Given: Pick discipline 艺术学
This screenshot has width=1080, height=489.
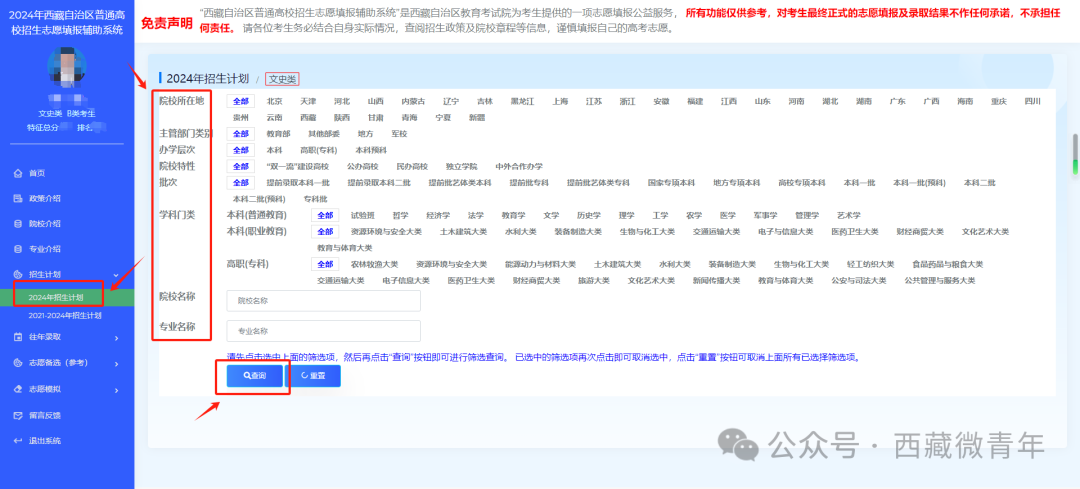Looking at the screenshot, I should (849, 216).
